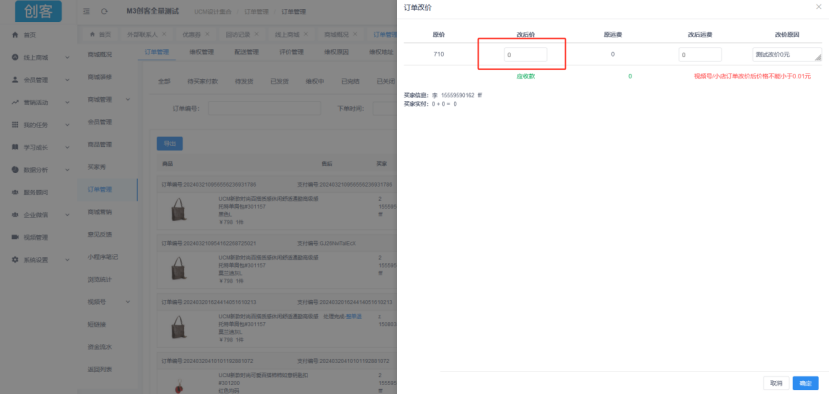Expand 商城管理 chevron in secondary menu
Image resolution: width=829 pixels, height=394 pixels.
coord(128,99)
